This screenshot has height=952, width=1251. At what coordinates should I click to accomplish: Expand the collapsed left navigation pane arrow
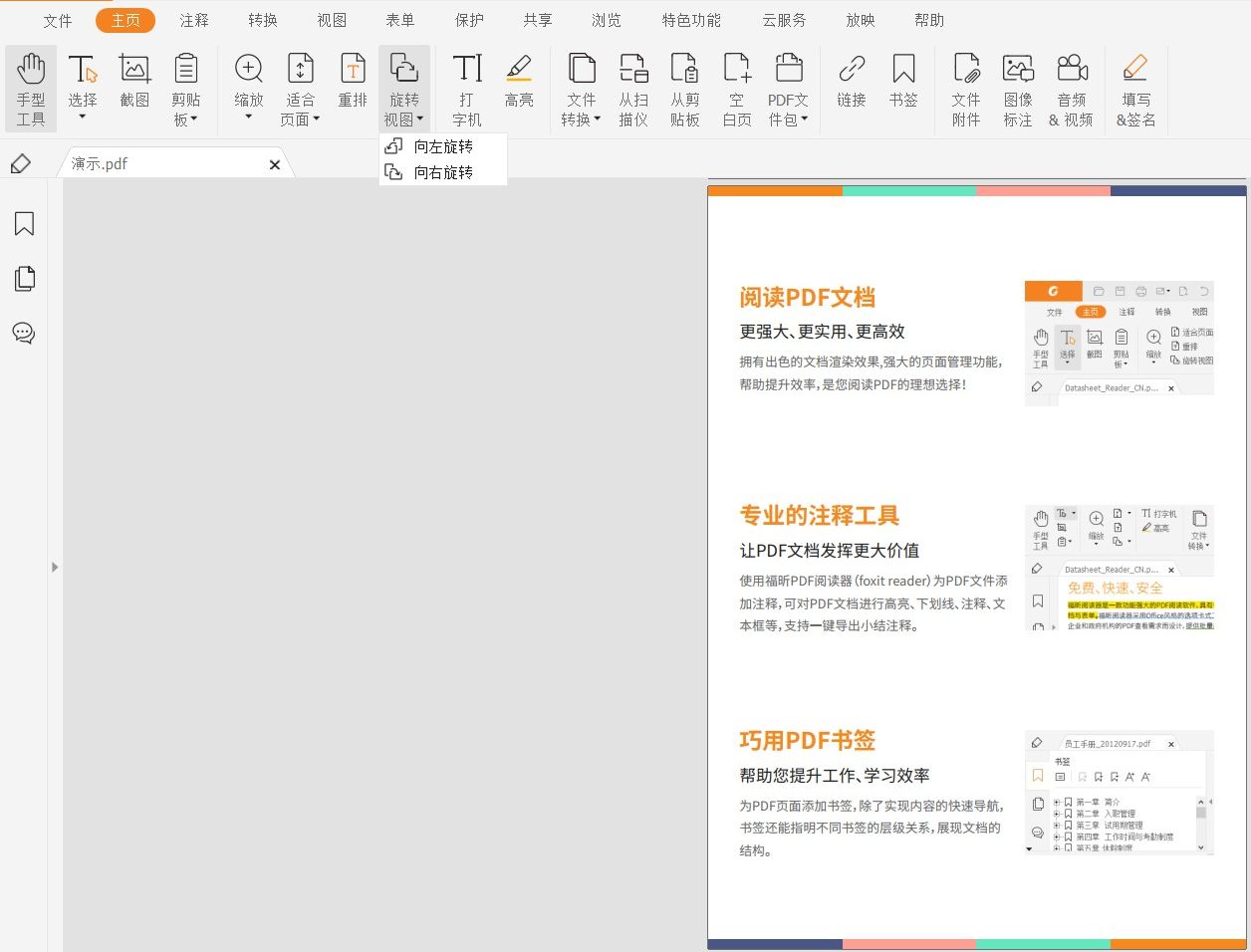coord(55,567)
